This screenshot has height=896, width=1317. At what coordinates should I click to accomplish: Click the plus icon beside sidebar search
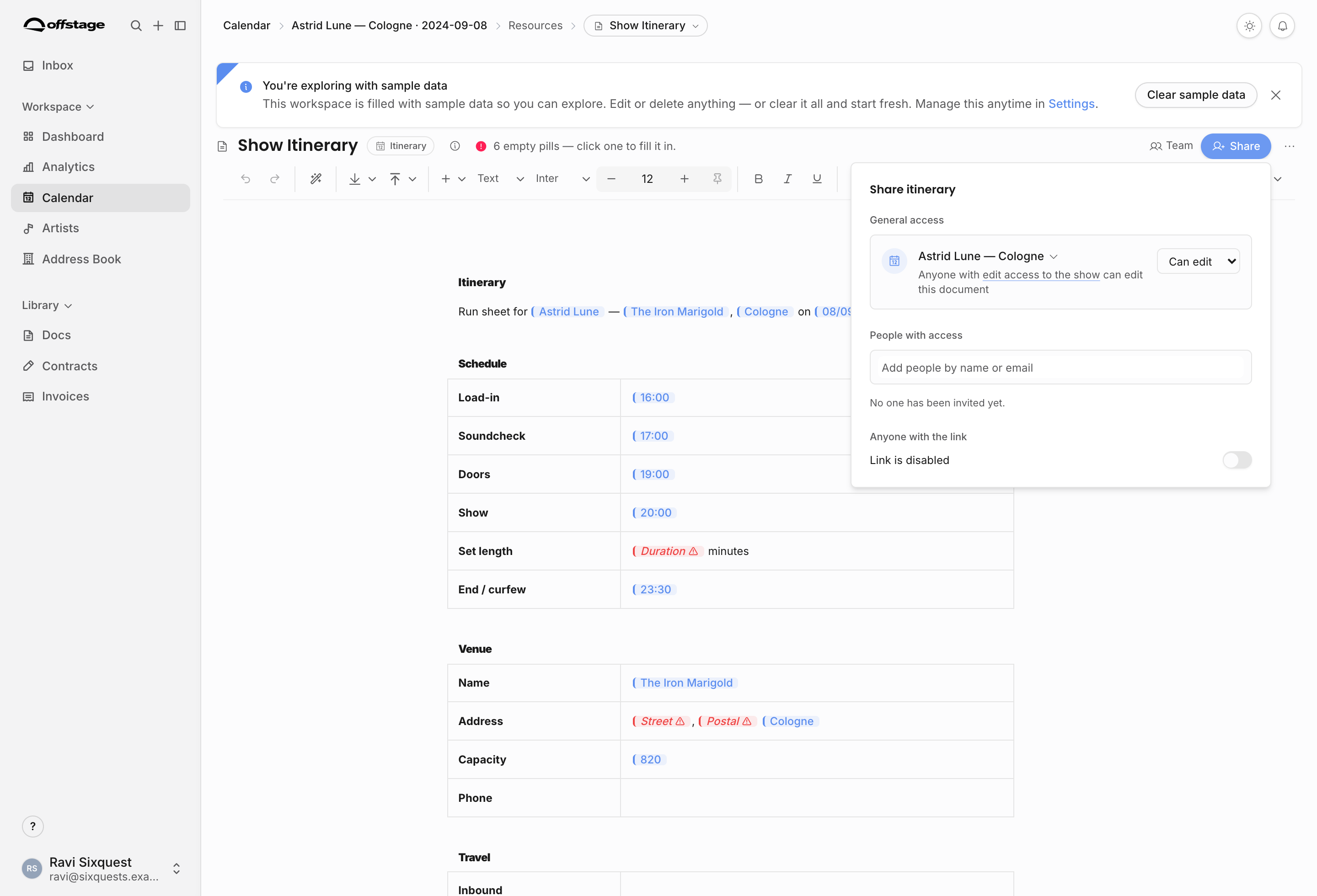[158, 26]
